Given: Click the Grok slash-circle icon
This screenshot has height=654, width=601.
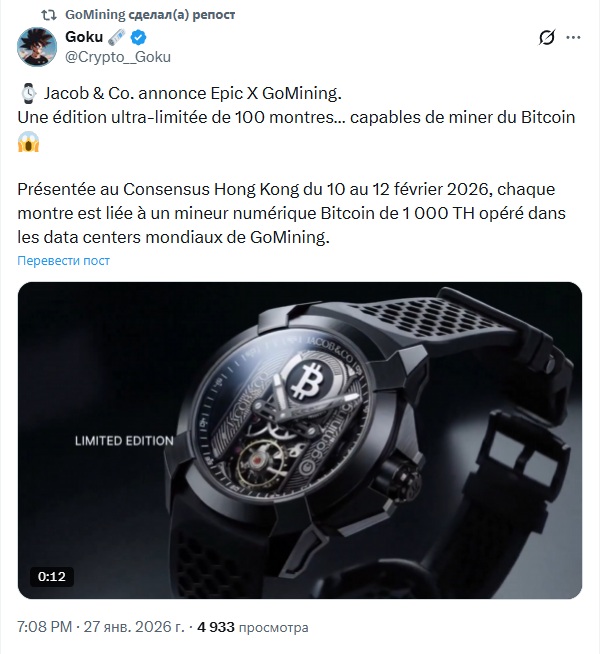Looking at the screenshot, I should (546, 38).
